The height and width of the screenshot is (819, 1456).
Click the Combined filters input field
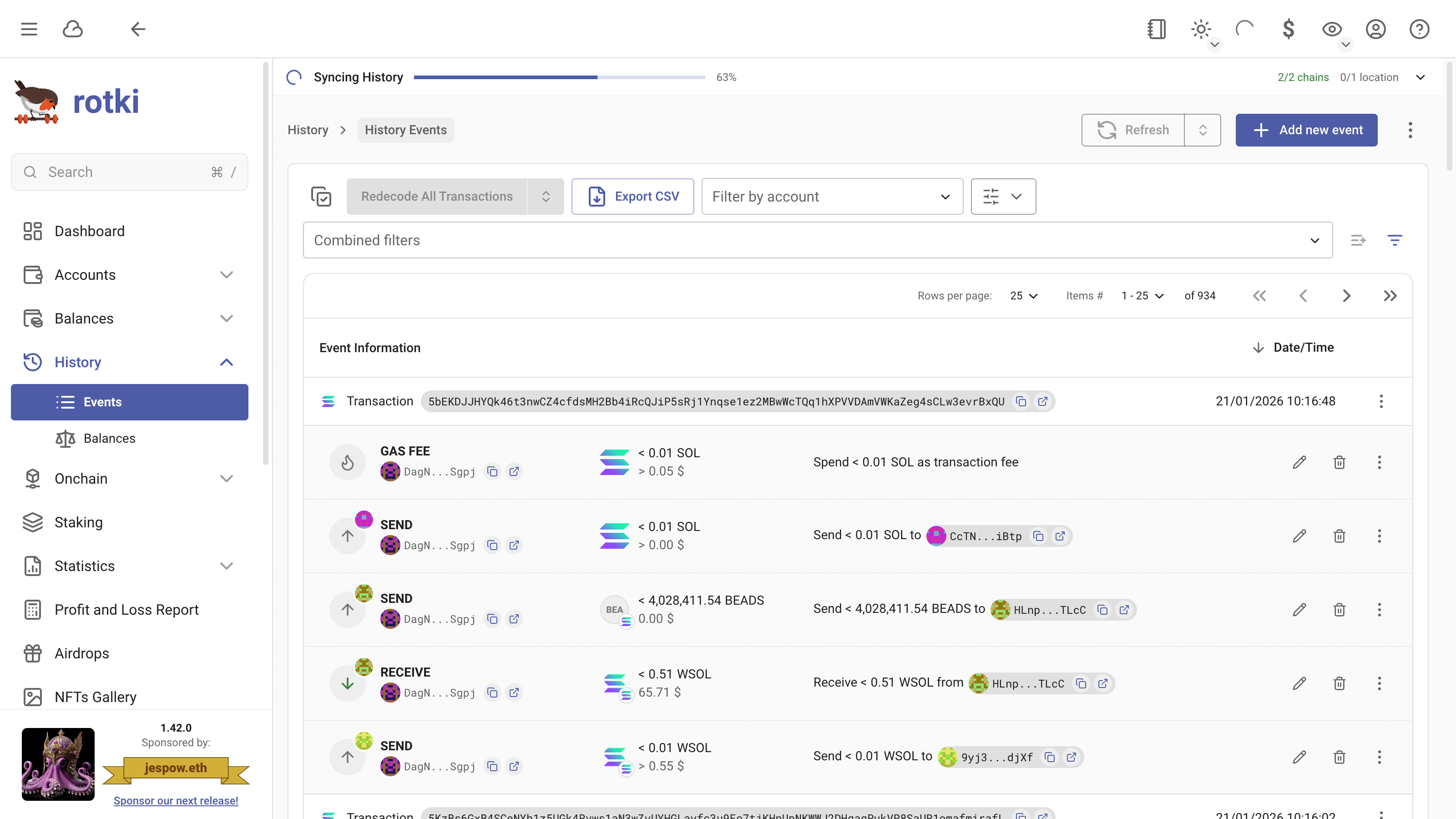click(817, 240)
